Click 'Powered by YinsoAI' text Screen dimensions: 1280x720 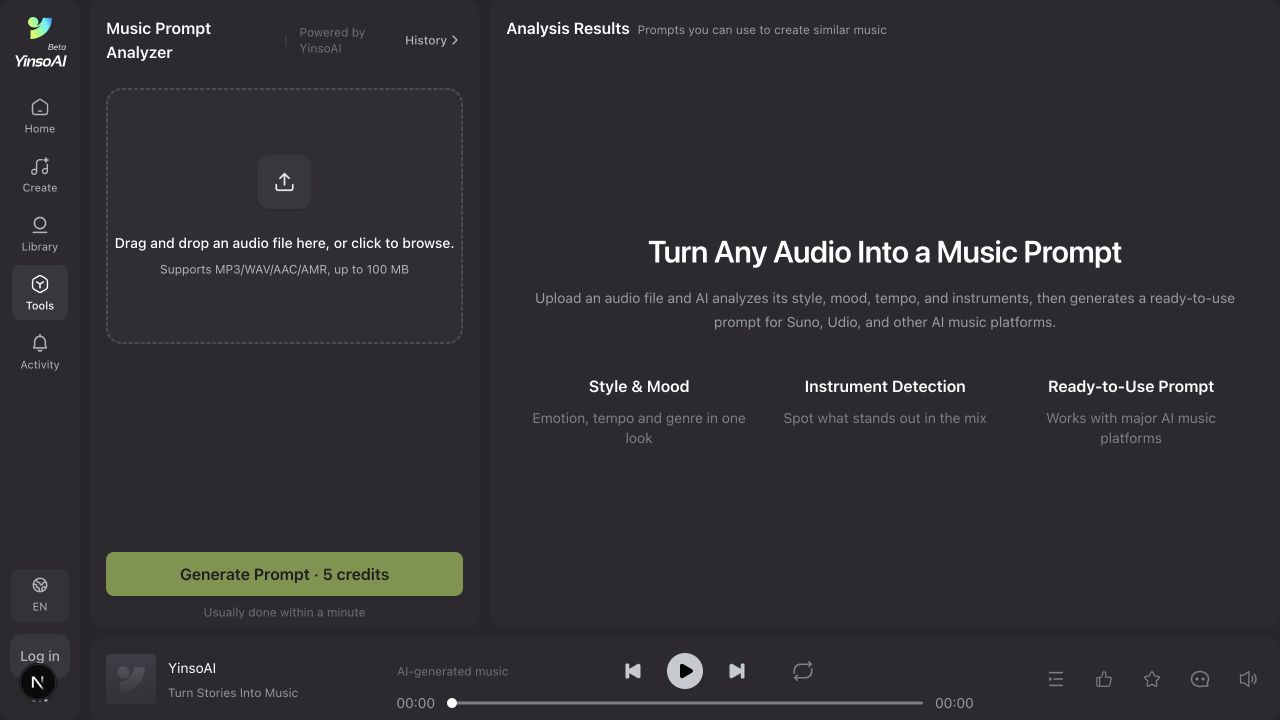pos(332,40)
